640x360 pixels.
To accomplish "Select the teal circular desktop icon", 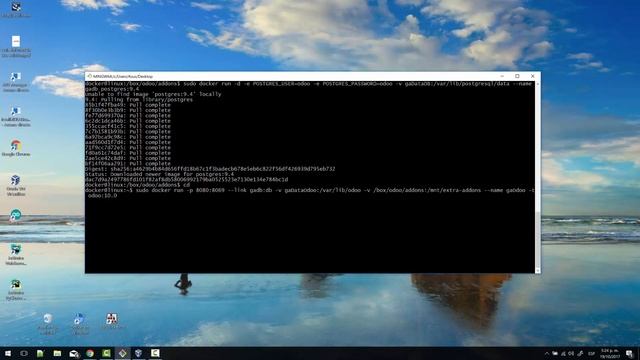I will click(x=16, y=215).
